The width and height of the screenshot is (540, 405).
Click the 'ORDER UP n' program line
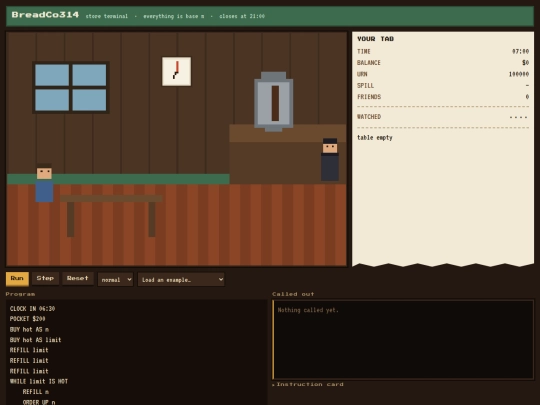pos(39,402)
